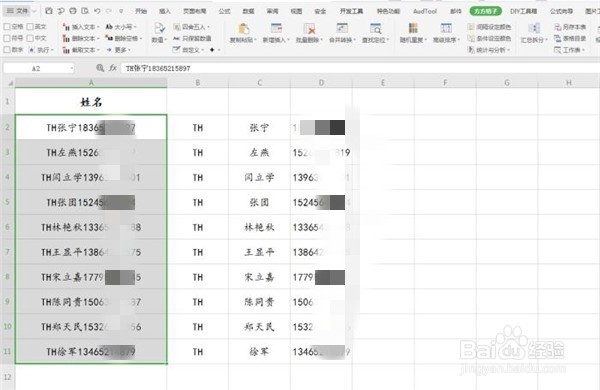The width and height of the screenshot is (600, 390).
Task: Open the 删除文本 dropdown
Action: pos(81,38)
